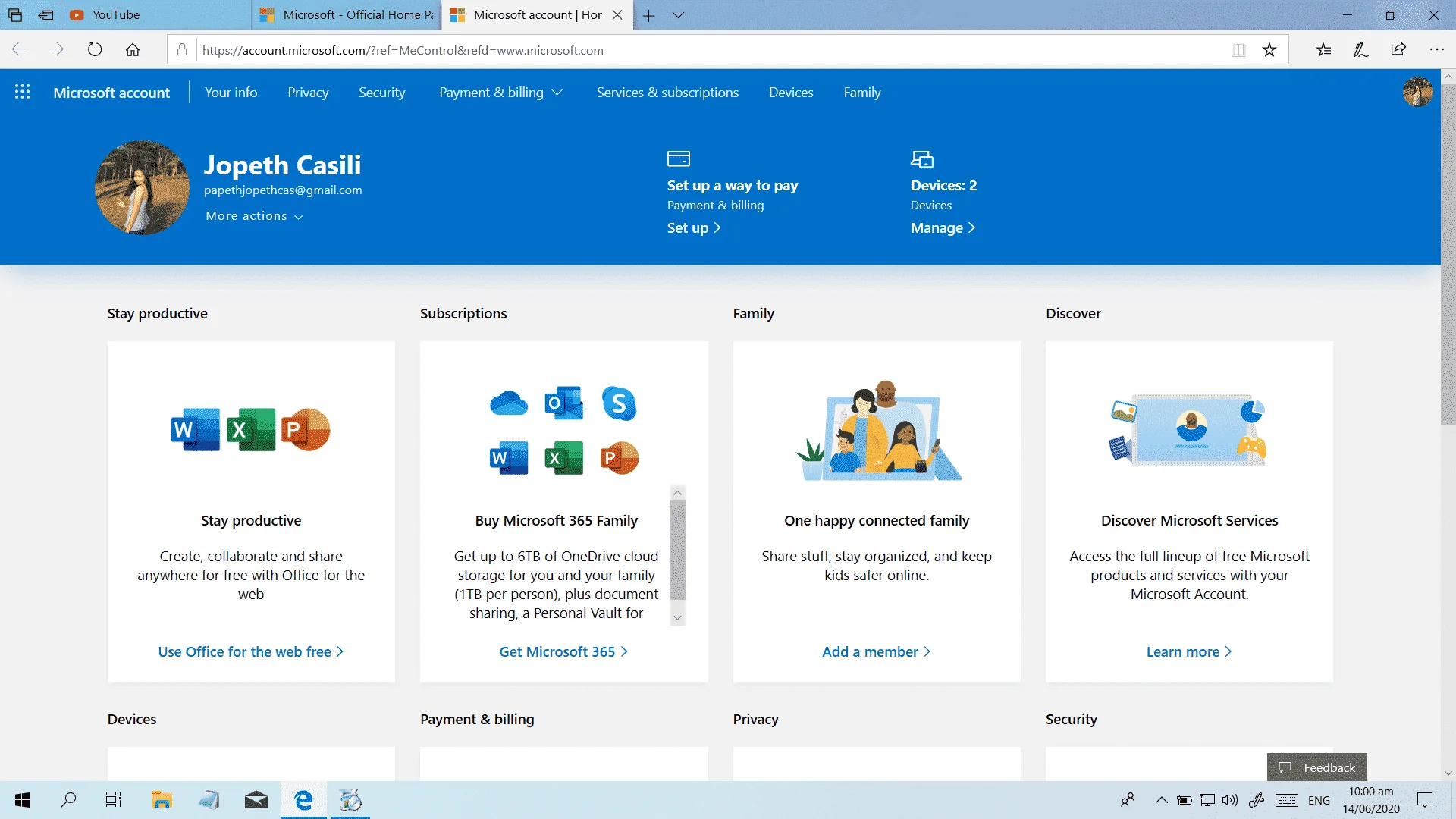This screenshot has height=819, width=1456.
Task: Click the profile photo of Jopeth Casili
Action: coord(142,187)
